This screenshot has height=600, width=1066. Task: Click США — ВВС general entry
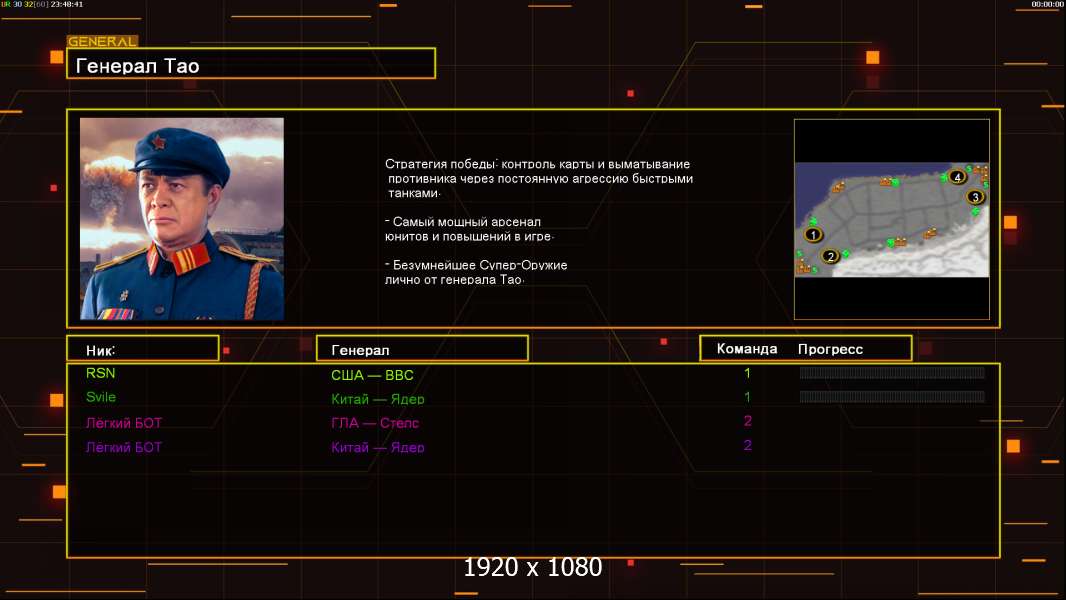tap(372, 375)
